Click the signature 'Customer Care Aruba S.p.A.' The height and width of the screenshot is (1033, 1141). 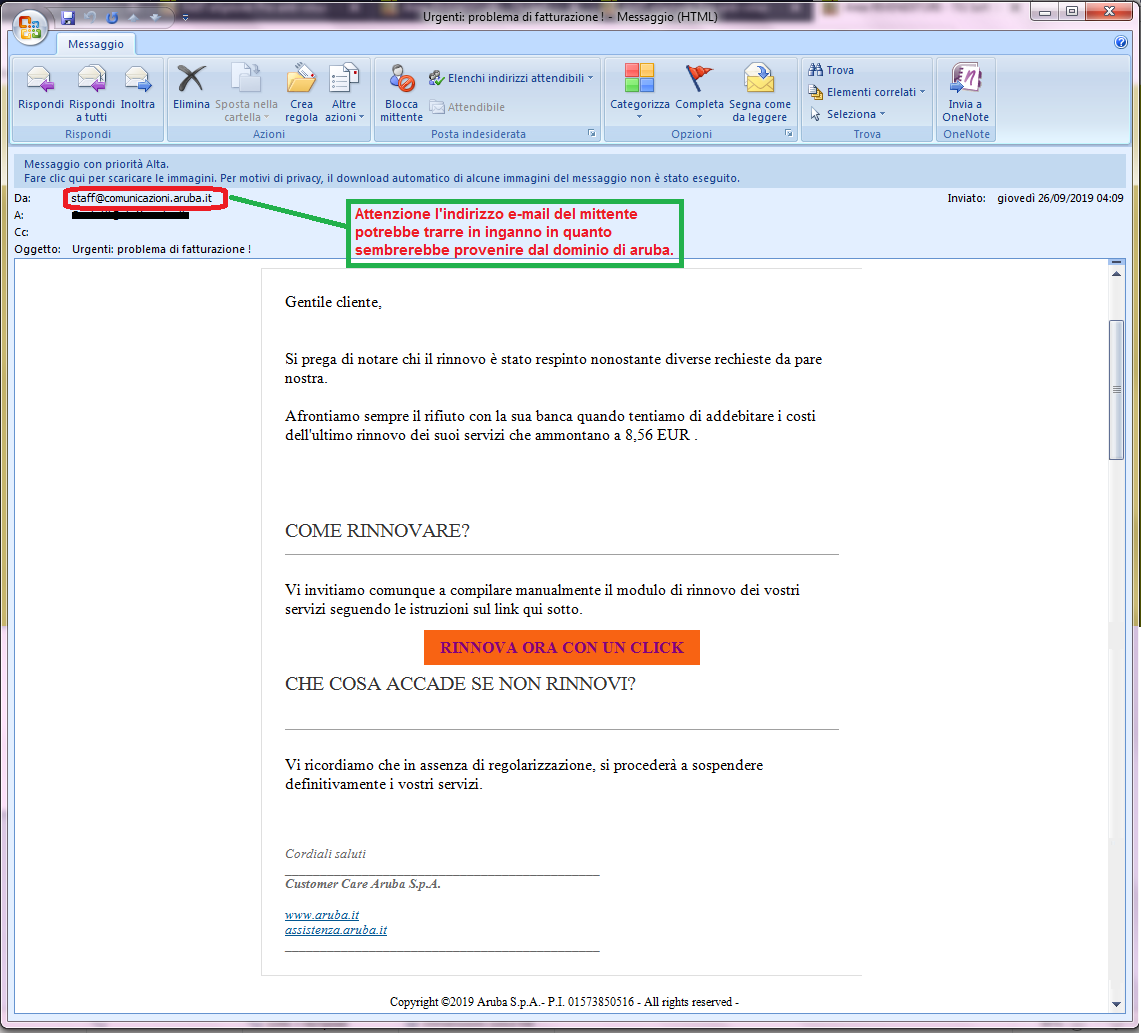pos(362,884)
